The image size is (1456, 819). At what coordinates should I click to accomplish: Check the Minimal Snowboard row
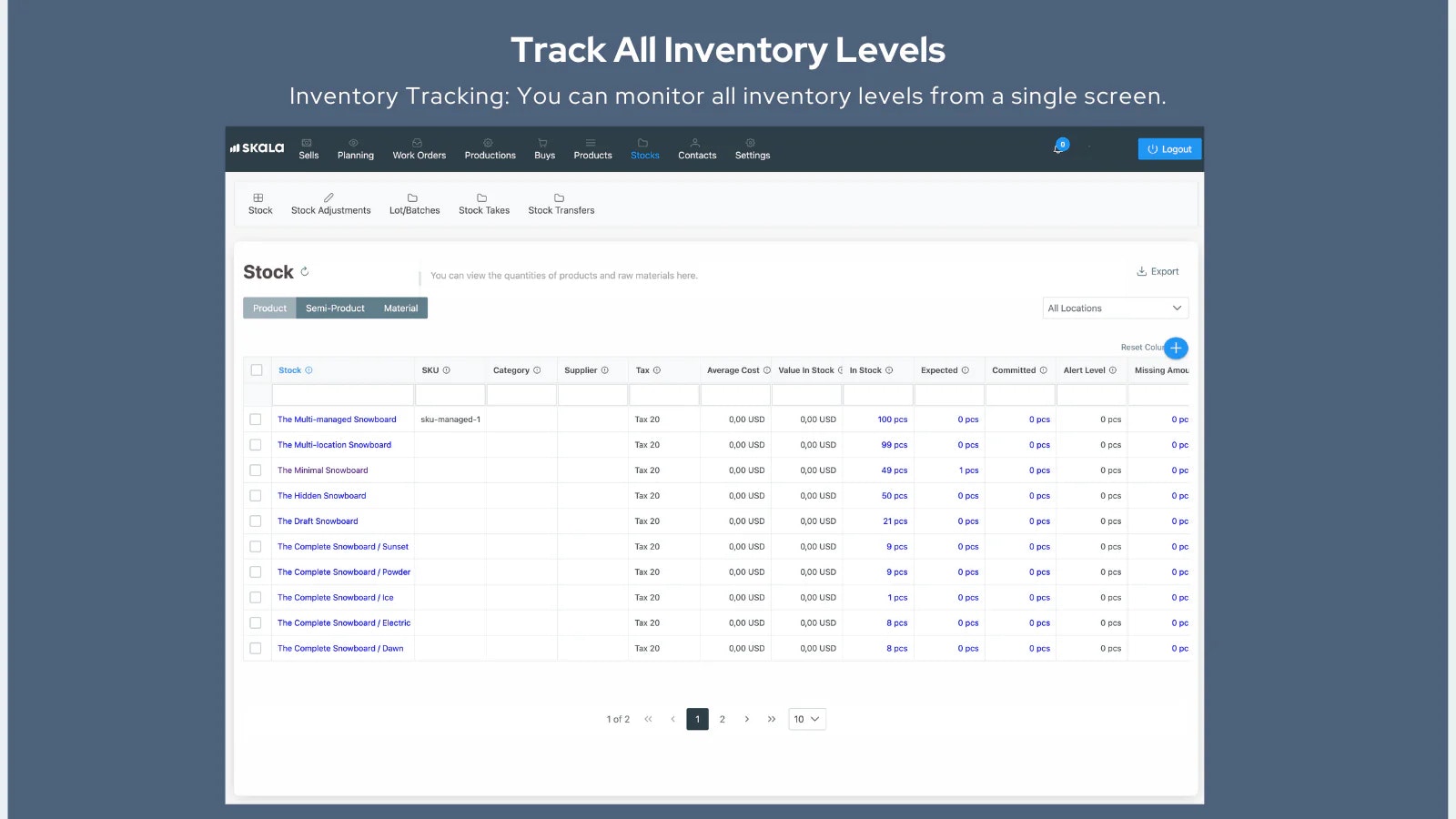(x=256, y=470)
